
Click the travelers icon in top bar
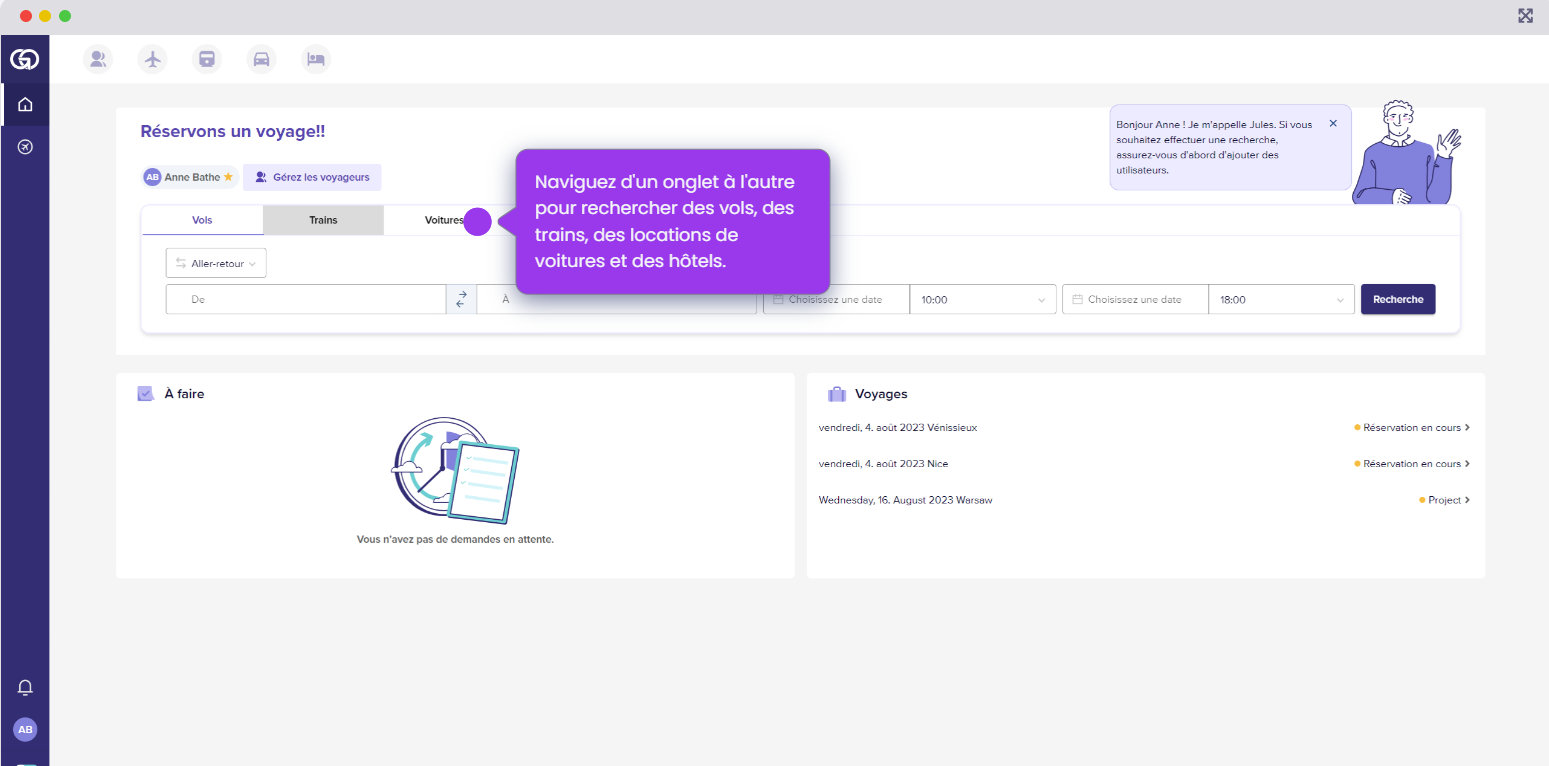(x=97, y=59)
